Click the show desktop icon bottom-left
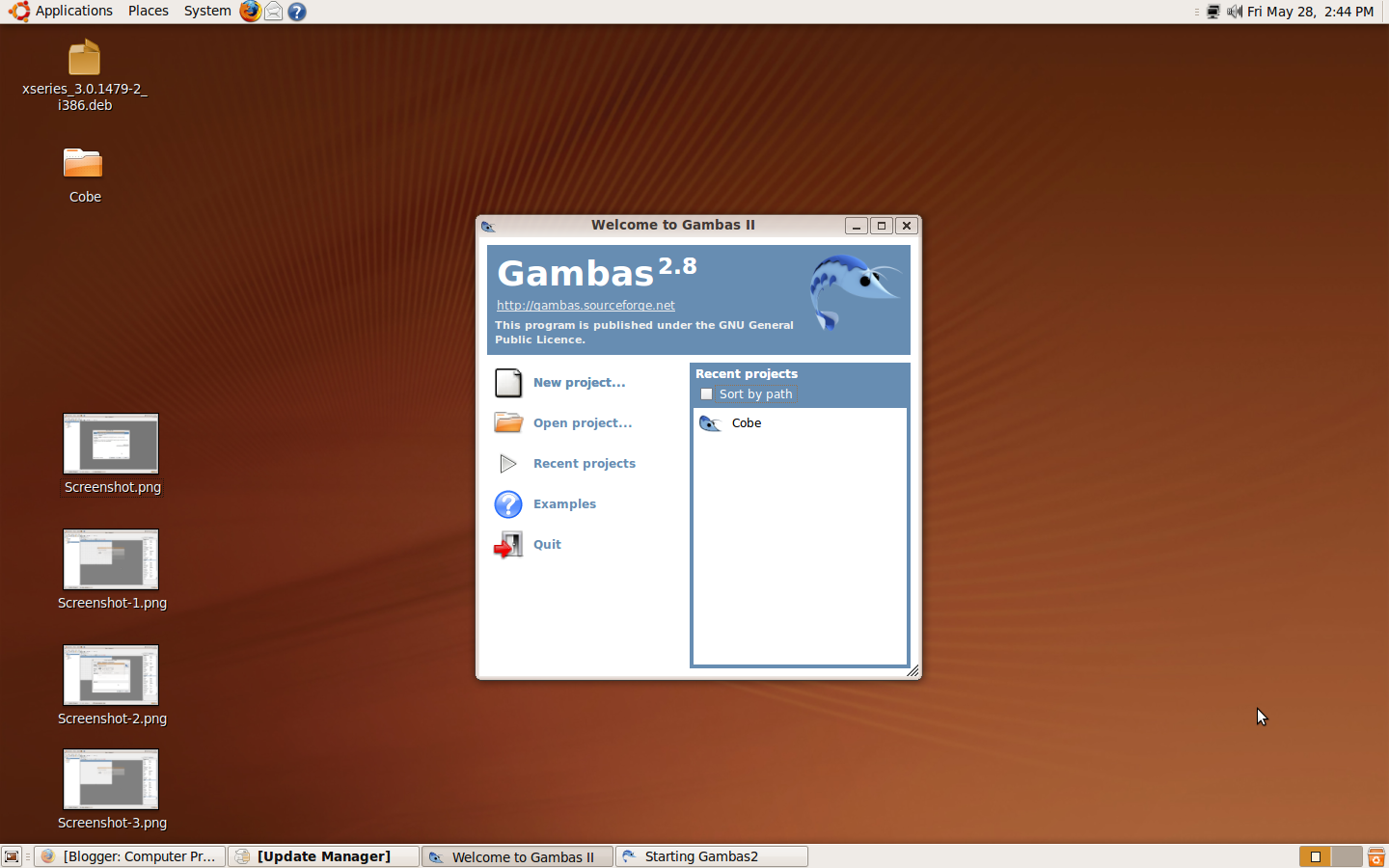Screen dimensions: 1389x868 [11, 856]
